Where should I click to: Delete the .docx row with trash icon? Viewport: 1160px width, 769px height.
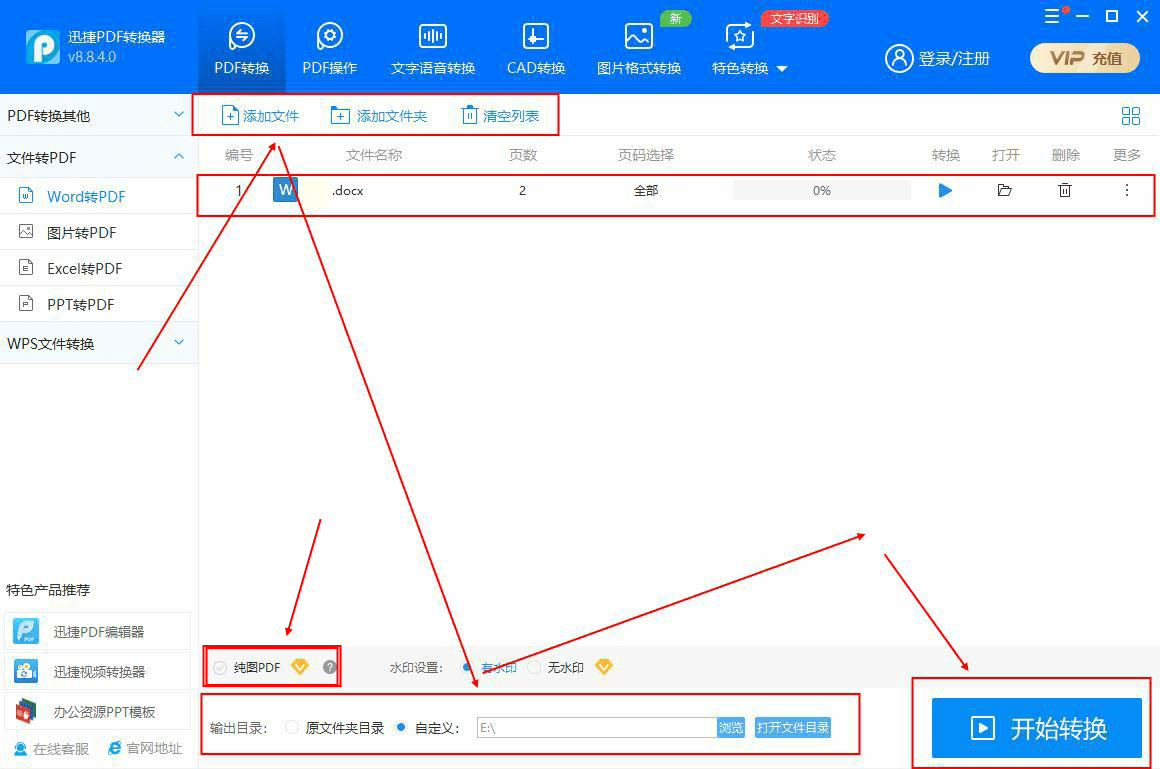point(1065,190)
